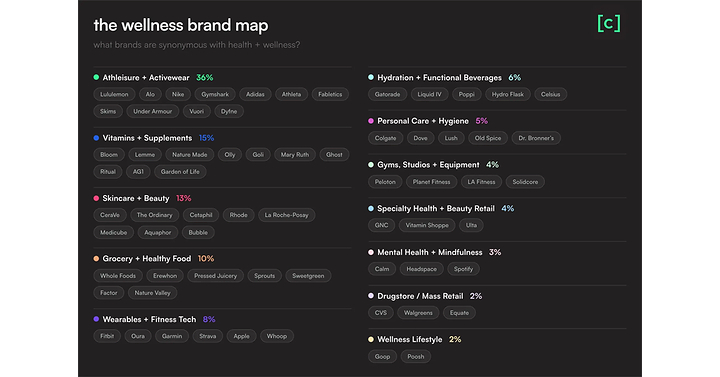Click the purple dot next to Wearables + Fitness Tech
The width and height of the screenshot is (720, 377).
96,319
